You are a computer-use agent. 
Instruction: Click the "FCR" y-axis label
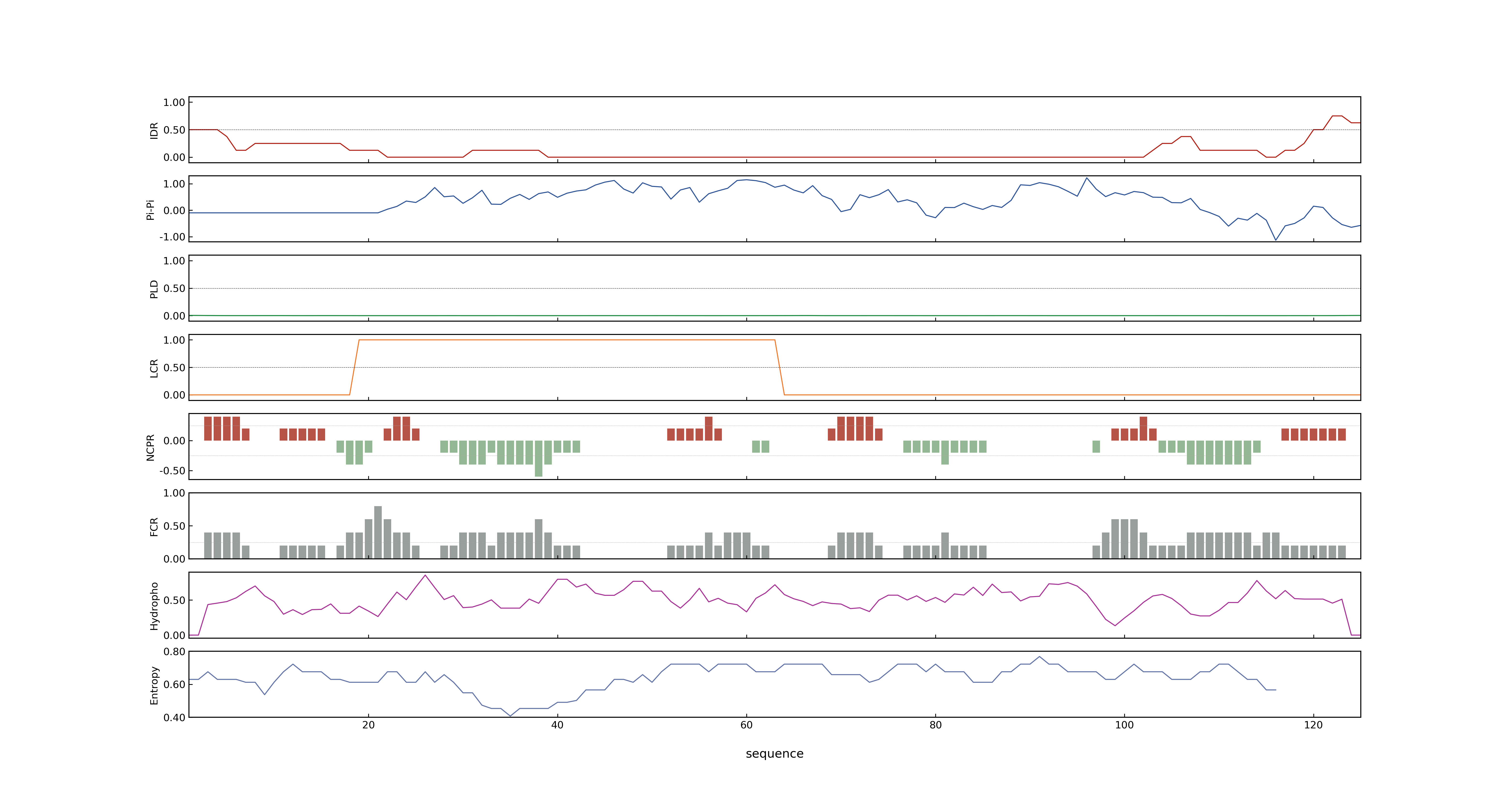[154, 527]
